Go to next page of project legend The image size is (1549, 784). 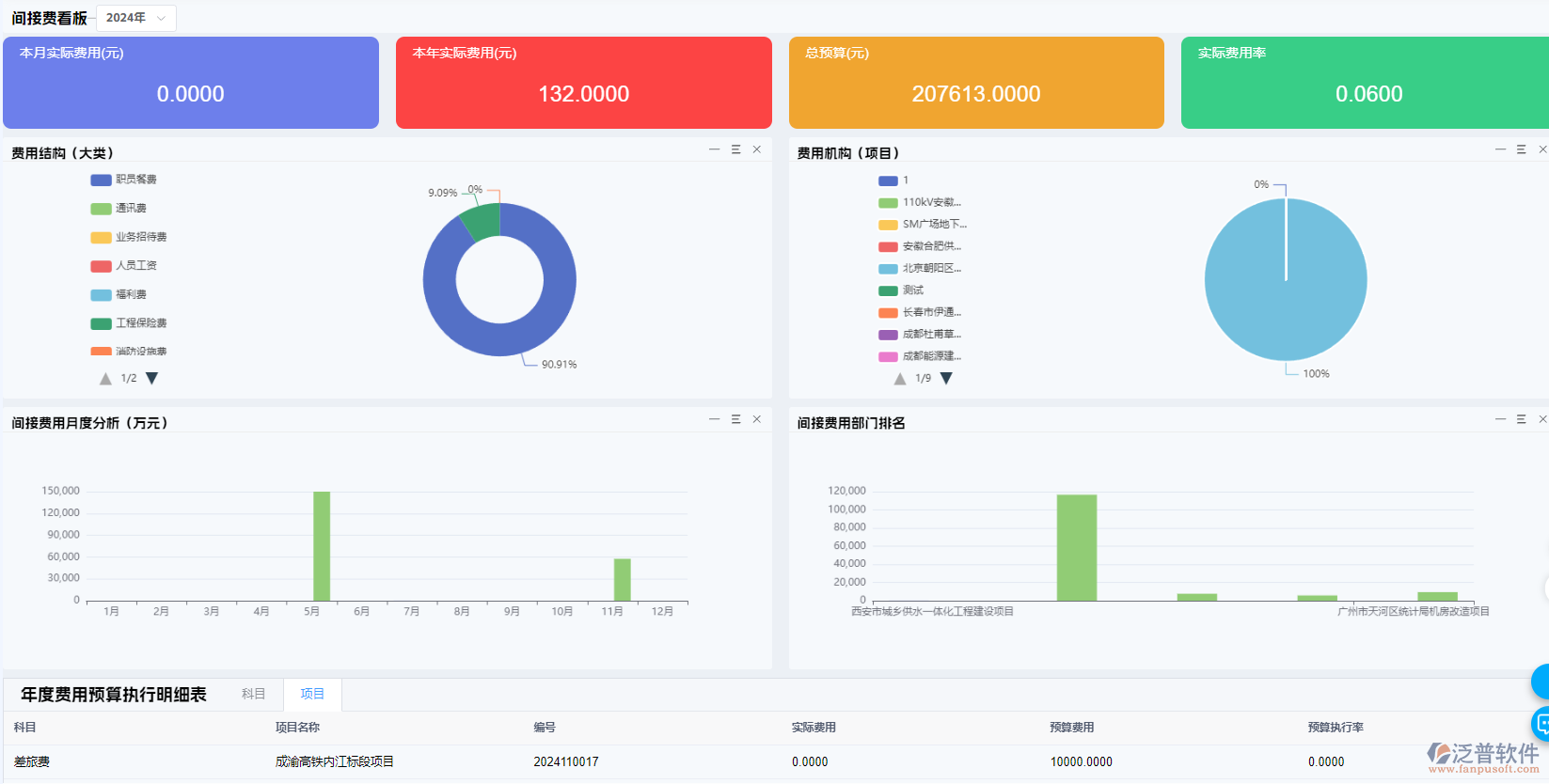946,378
